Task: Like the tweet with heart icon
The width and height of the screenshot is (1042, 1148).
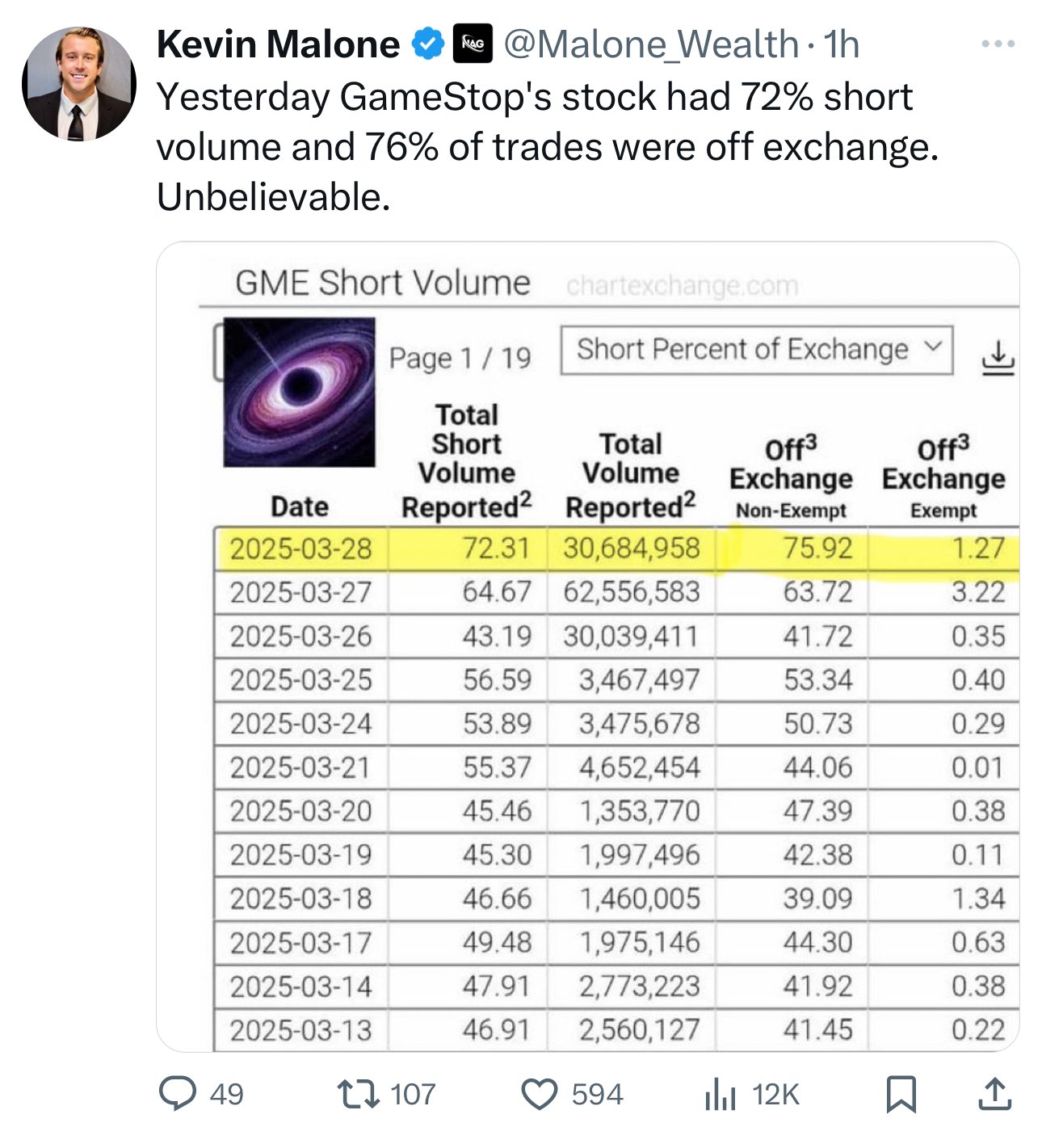Action: (x=540, y=1094)
